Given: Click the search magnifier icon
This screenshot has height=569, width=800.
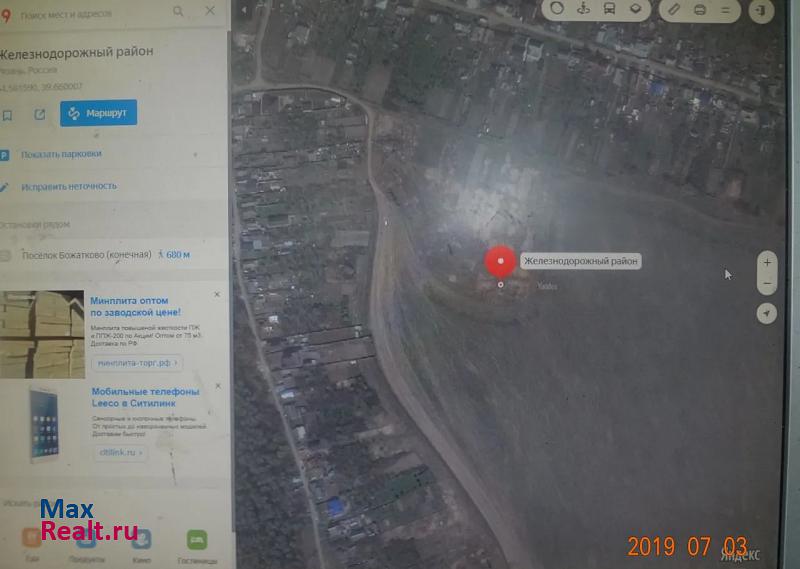Looking at the screenshot, I should 178,11.
